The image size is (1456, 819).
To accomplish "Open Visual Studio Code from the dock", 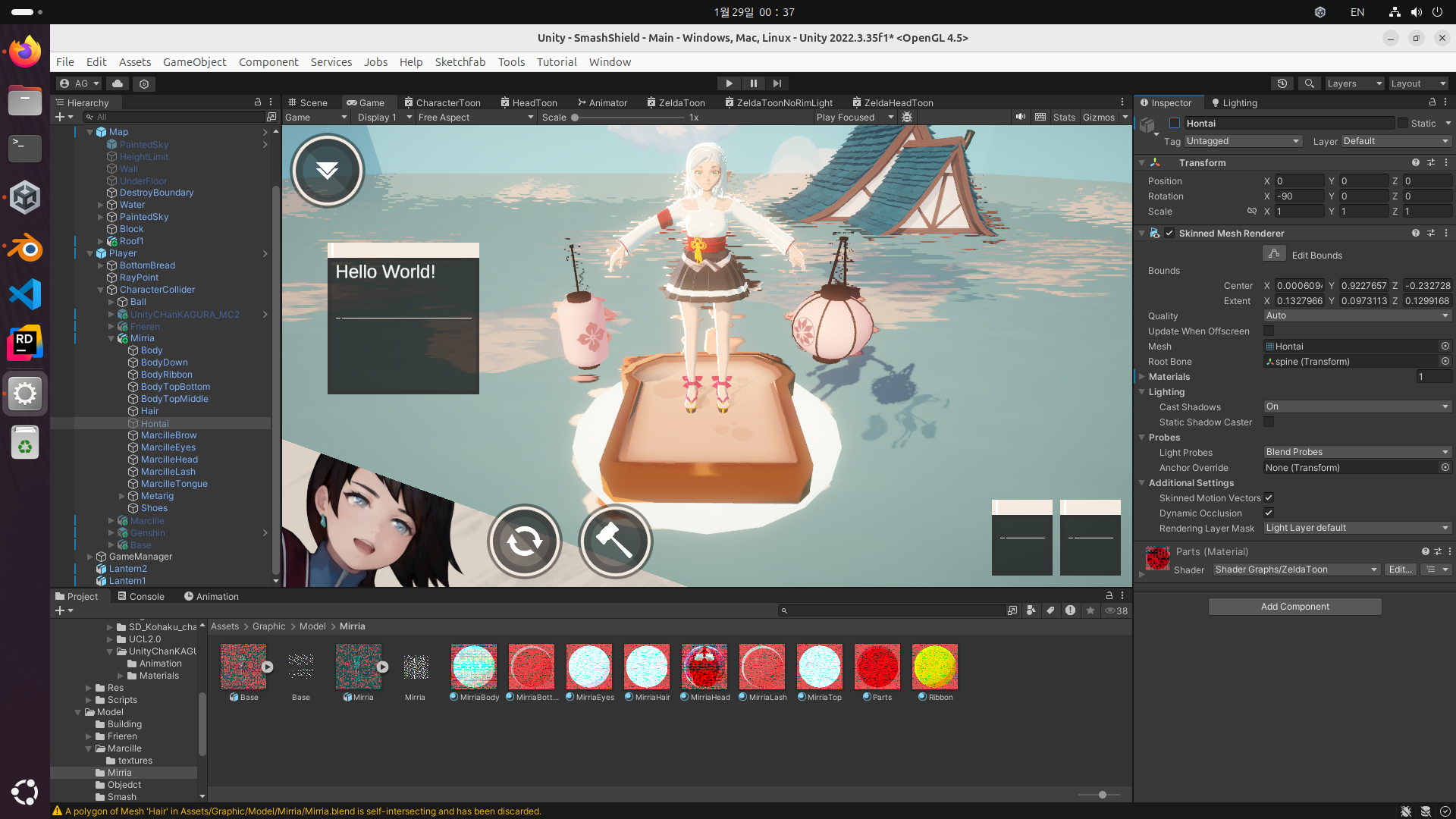I will 24,295.
